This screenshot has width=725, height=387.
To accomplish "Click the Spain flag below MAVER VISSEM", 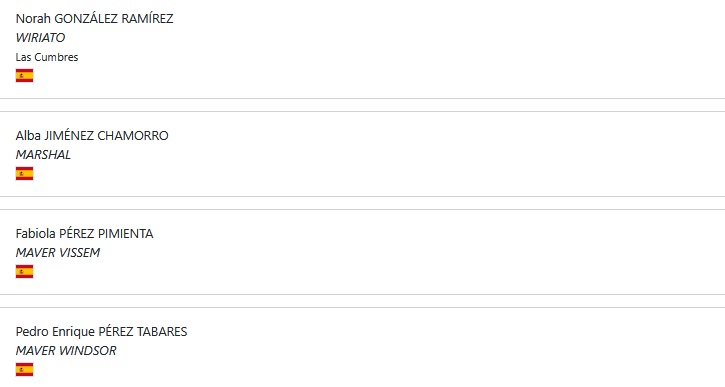I will coord(25,271).
